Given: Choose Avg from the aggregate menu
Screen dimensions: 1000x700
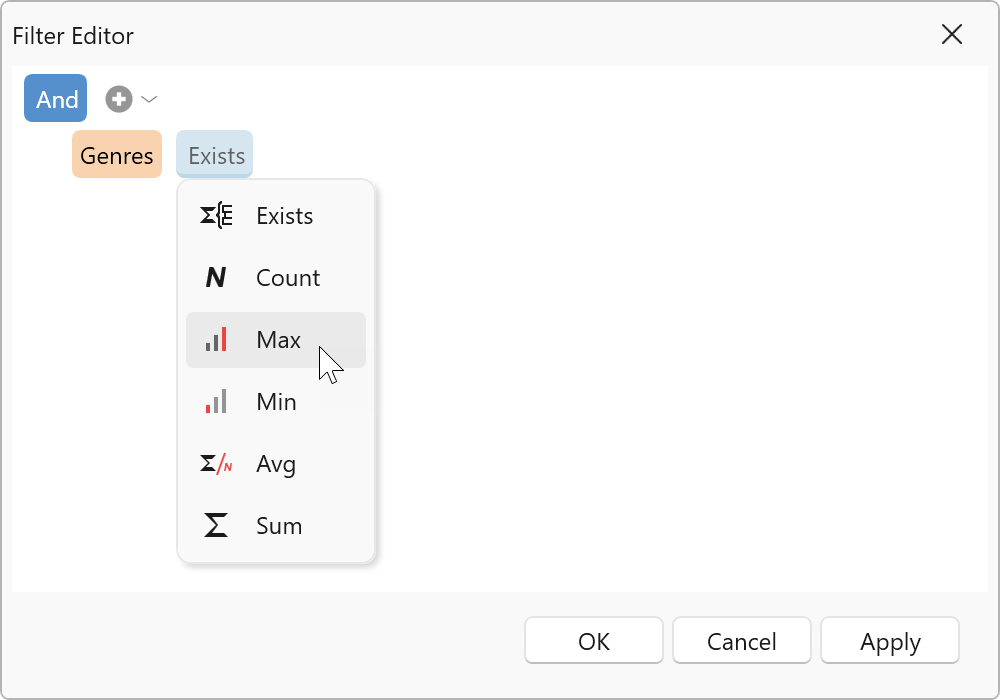Looking at the screenshot, I should (x=276, y=464).
